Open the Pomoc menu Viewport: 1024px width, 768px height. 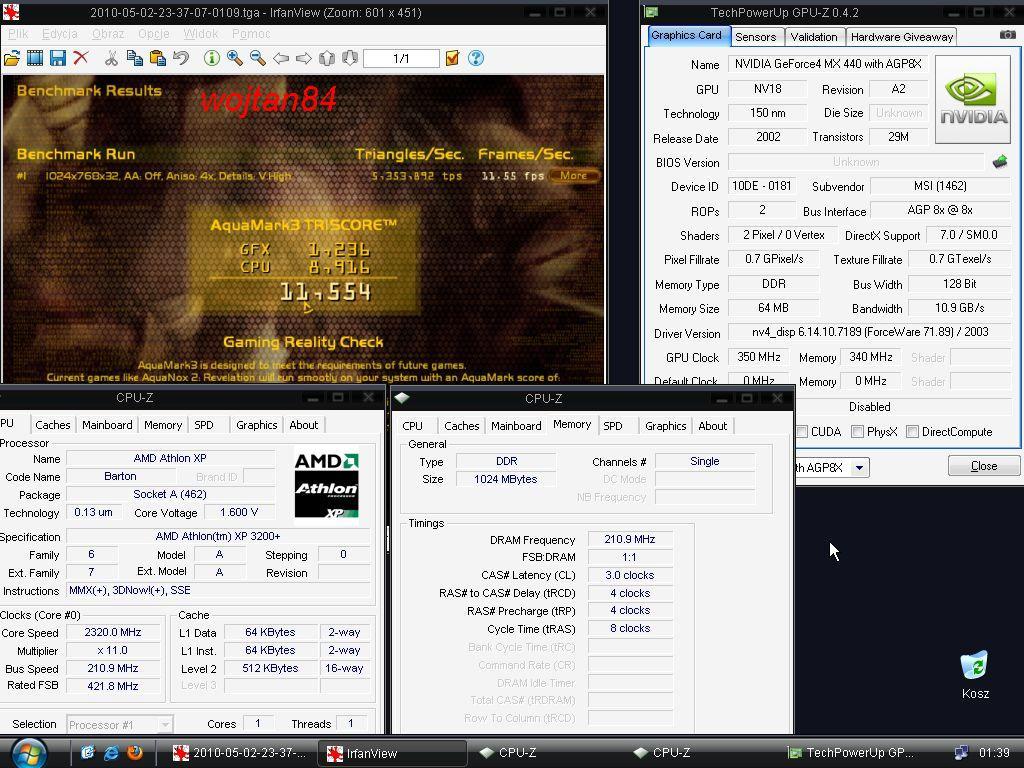(251, 34)
